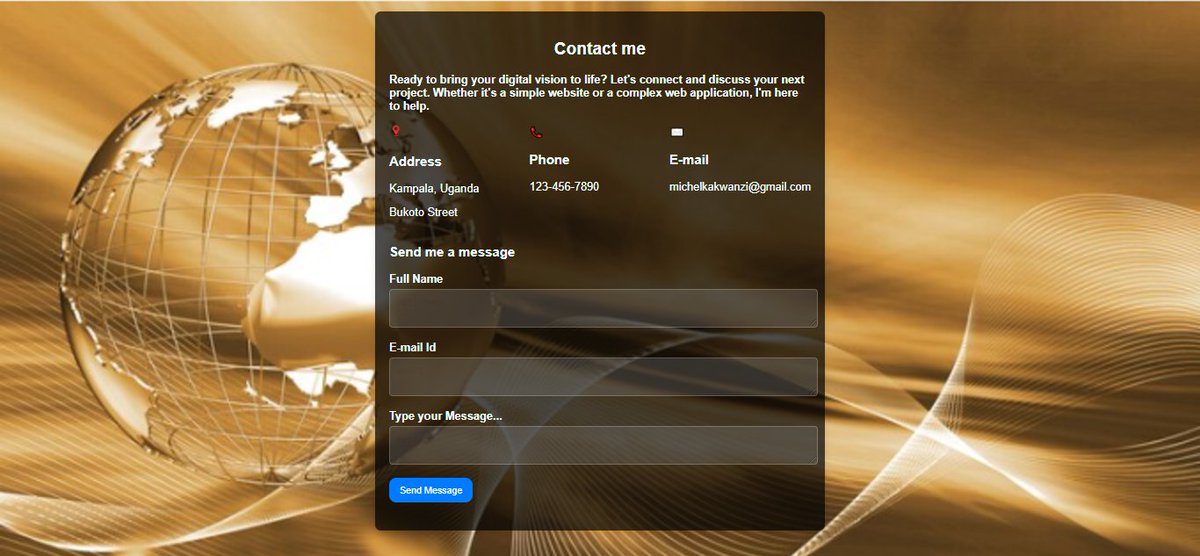
Task: Click the Address heading
Action: pos(415,161)
